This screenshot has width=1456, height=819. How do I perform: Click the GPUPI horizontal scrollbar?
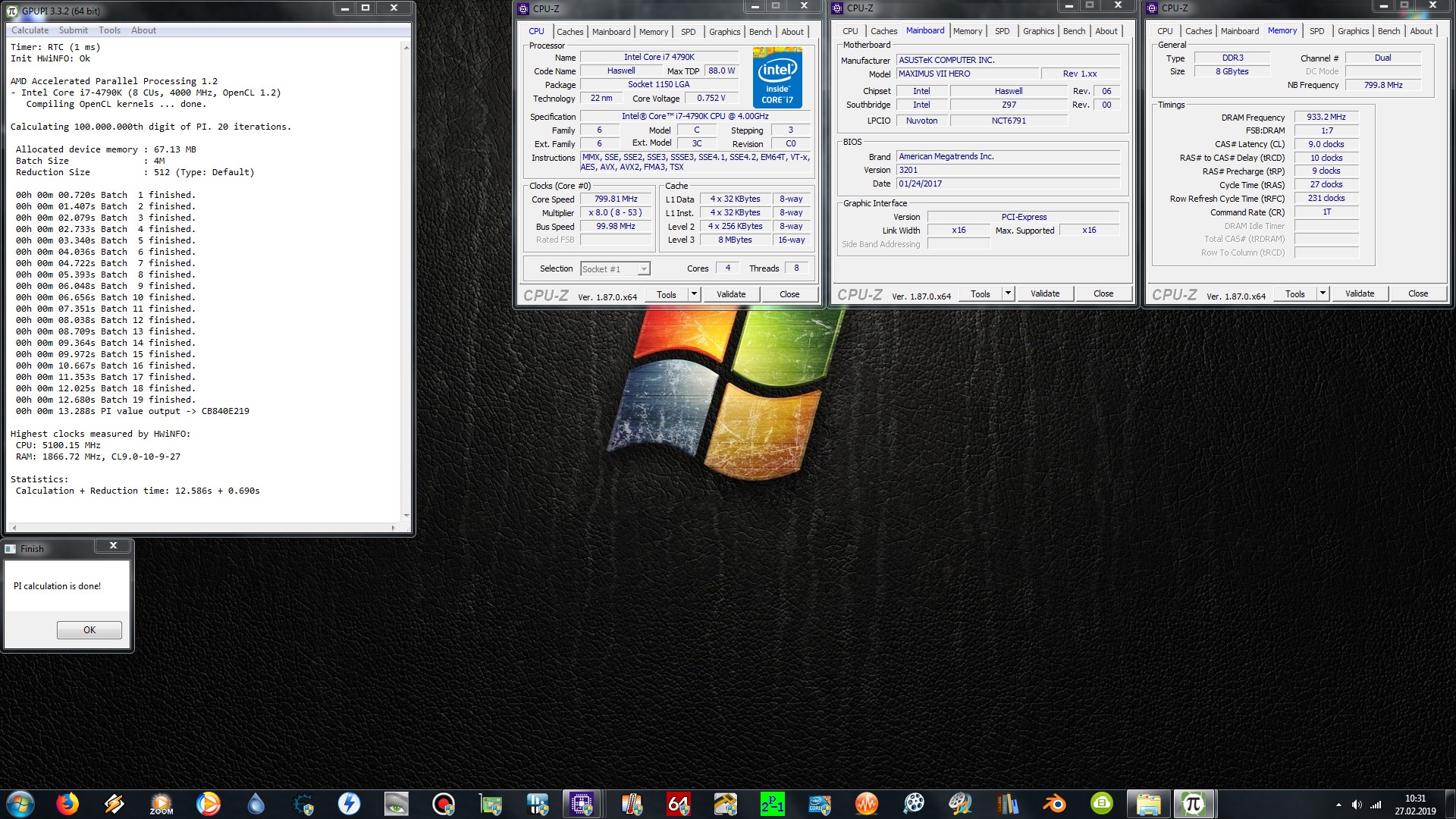204,528
